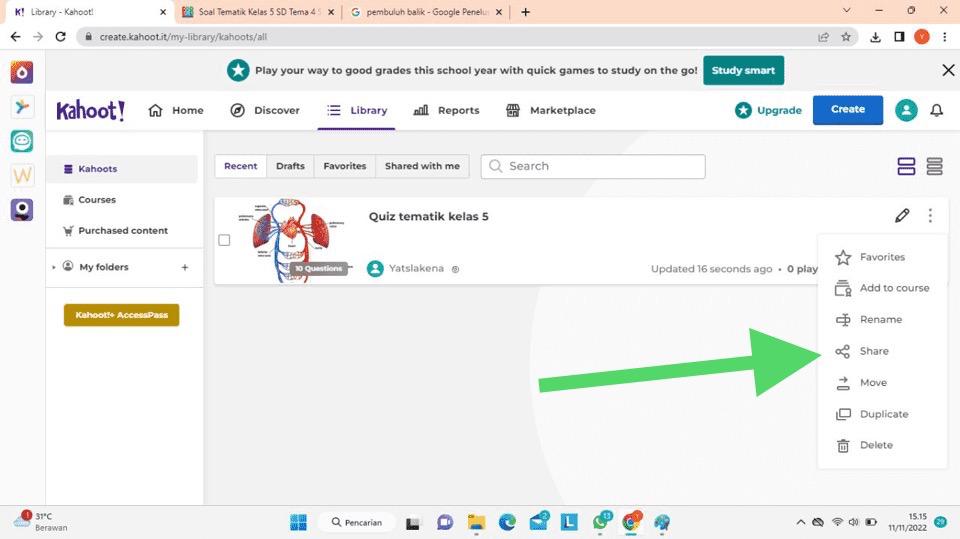
Task: Click the Study smart button
Action: pyautogui.click(x=743, y=70)
